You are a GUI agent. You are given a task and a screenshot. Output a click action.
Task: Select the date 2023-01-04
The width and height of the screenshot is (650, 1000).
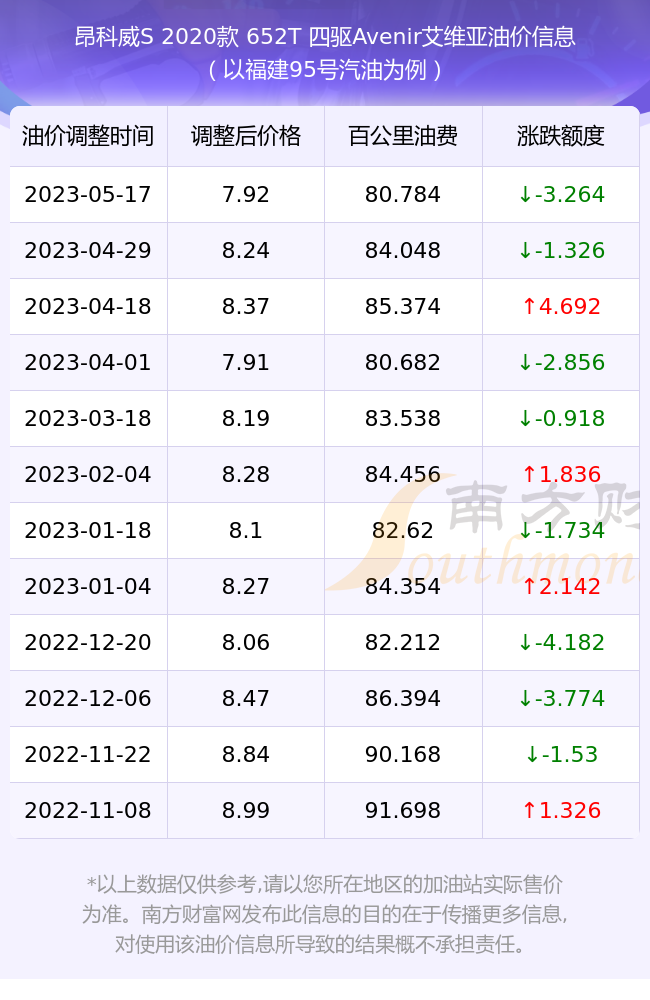(88, 587)
